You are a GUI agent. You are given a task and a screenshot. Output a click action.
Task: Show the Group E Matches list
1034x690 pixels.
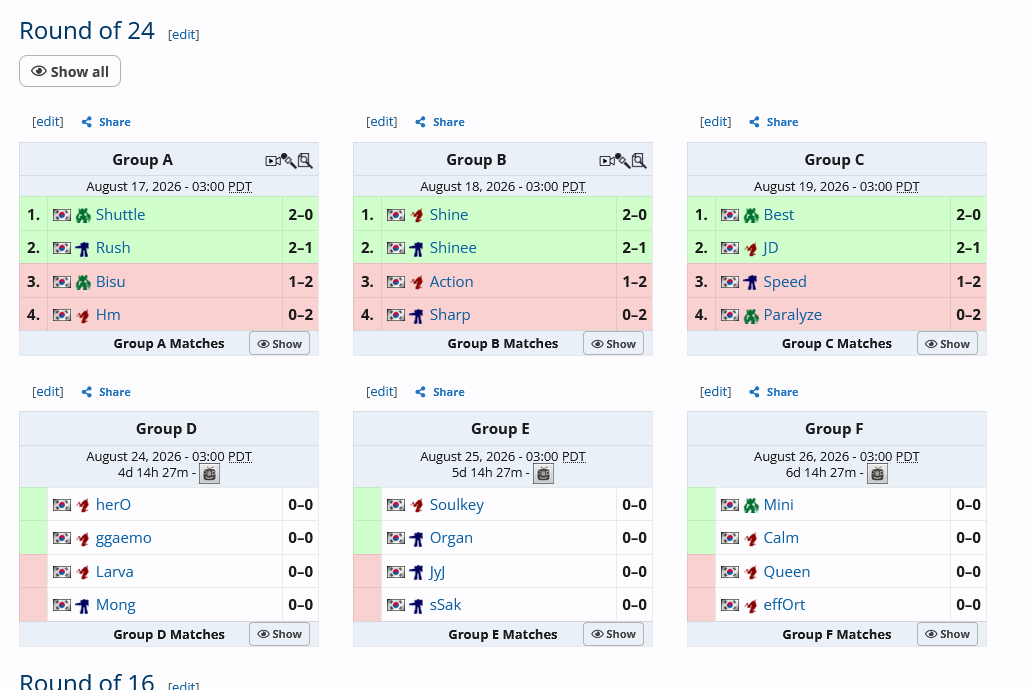(x=613, y=634)
